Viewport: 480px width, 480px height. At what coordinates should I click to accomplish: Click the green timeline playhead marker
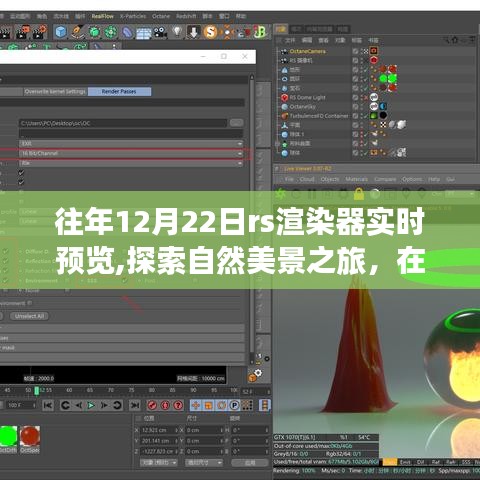point(37,391)
